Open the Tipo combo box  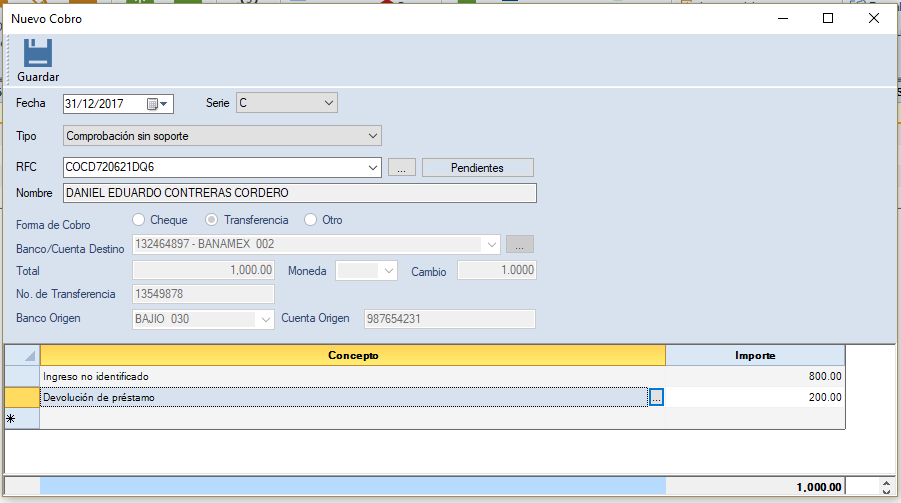pyautogui.click(x=372, y=135)
